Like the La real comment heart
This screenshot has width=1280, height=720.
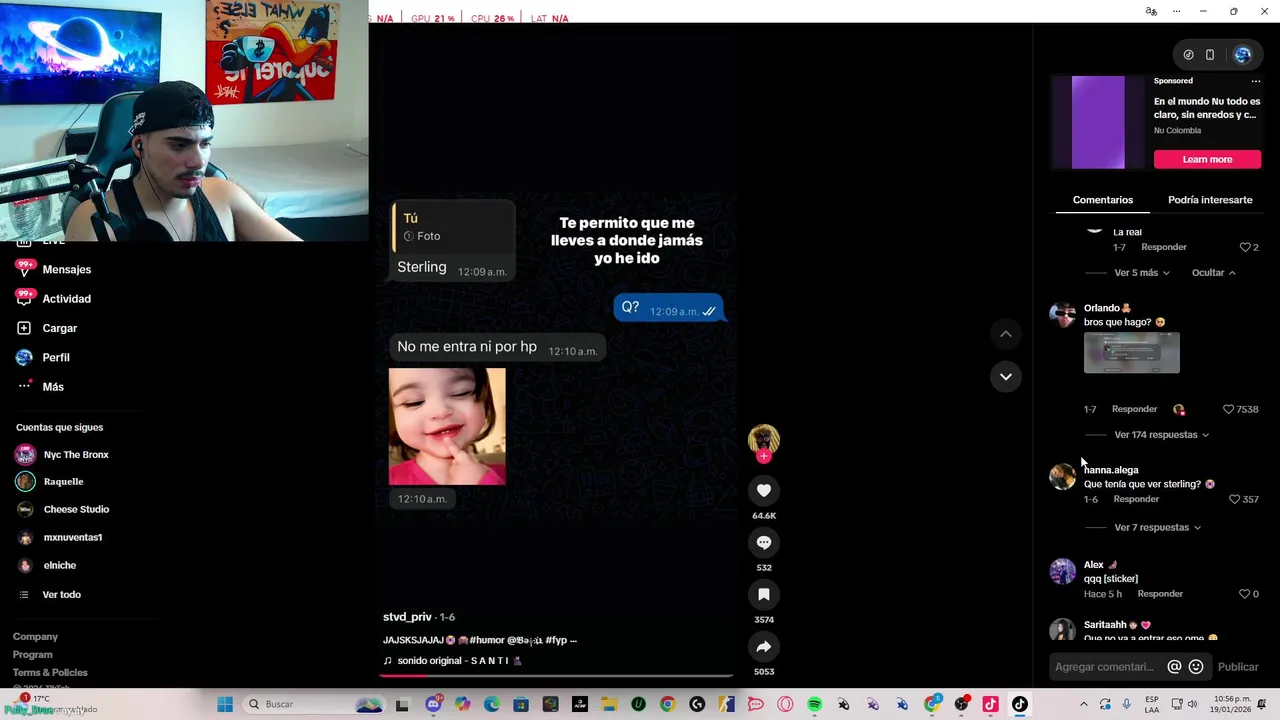pos(1245,247)
